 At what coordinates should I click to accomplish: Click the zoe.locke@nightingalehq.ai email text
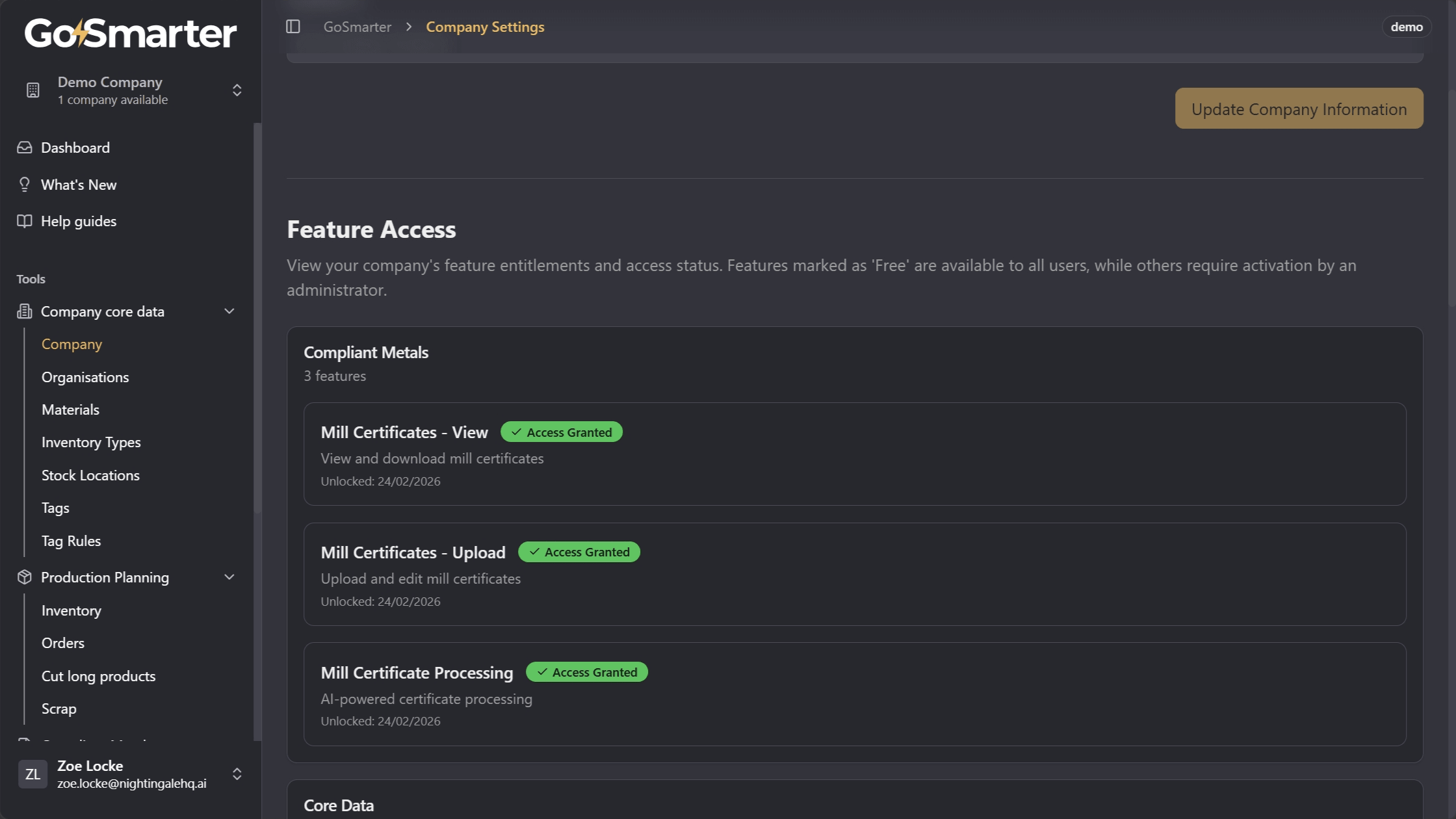click(x=132, y=783)
